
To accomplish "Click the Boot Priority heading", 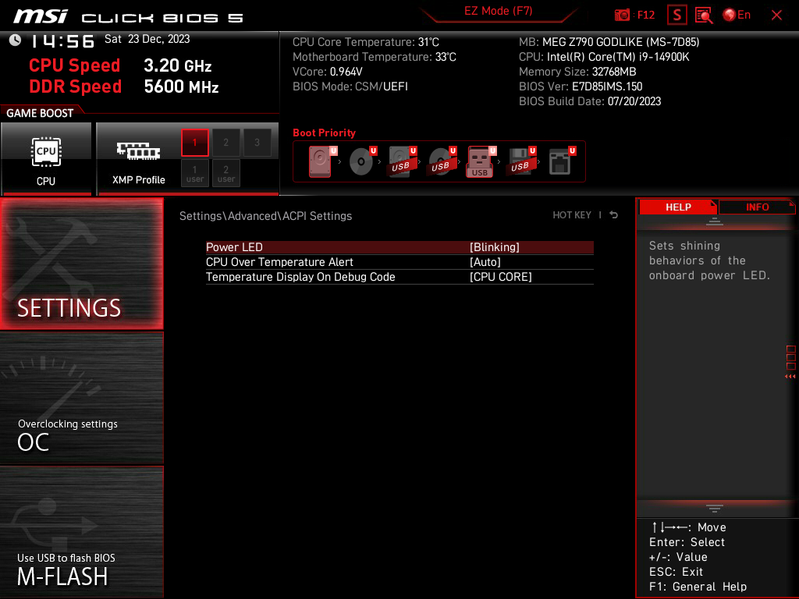I will pyautogui.click(x=324, y=133).
